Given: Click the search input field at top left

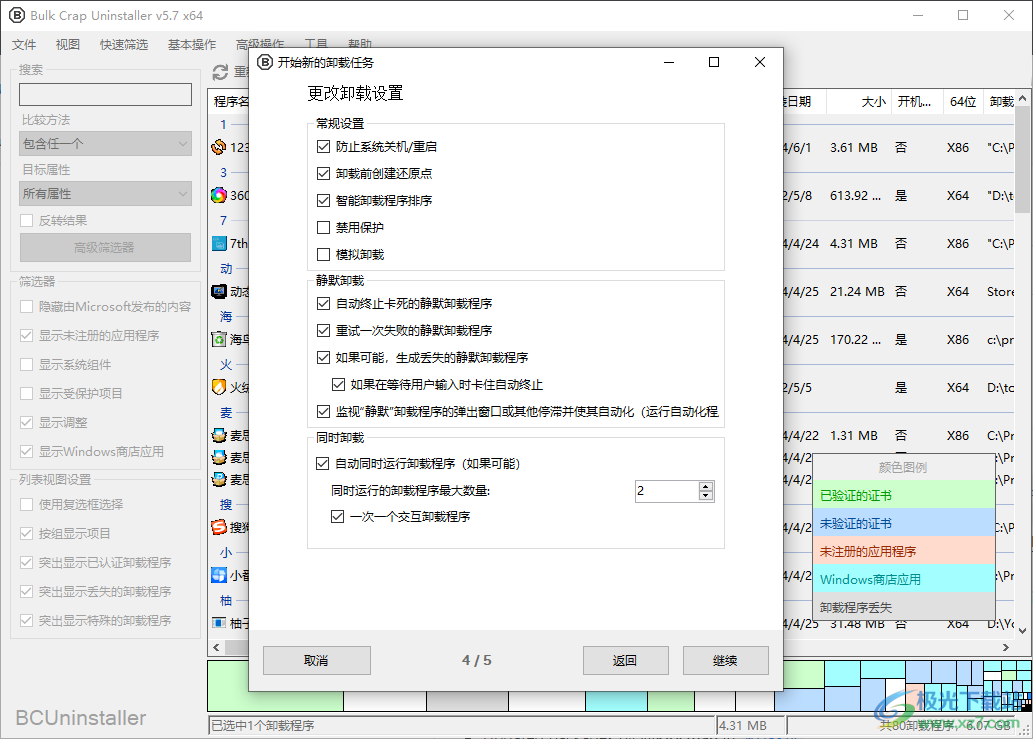Looking at the screenshot, I should 104,94.
